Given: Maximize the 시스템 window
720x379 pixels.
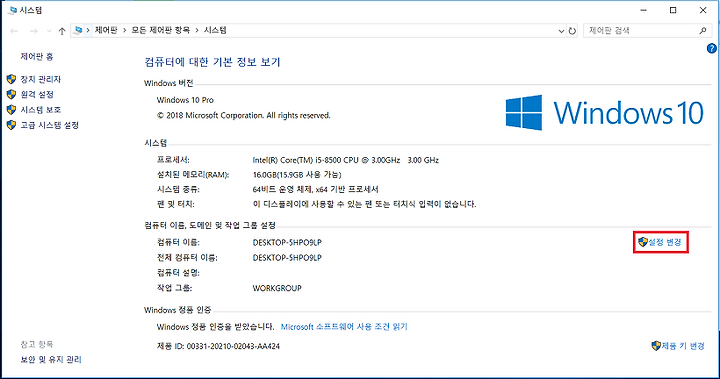Looking at the screenshot, I should (x=673, y=10).
